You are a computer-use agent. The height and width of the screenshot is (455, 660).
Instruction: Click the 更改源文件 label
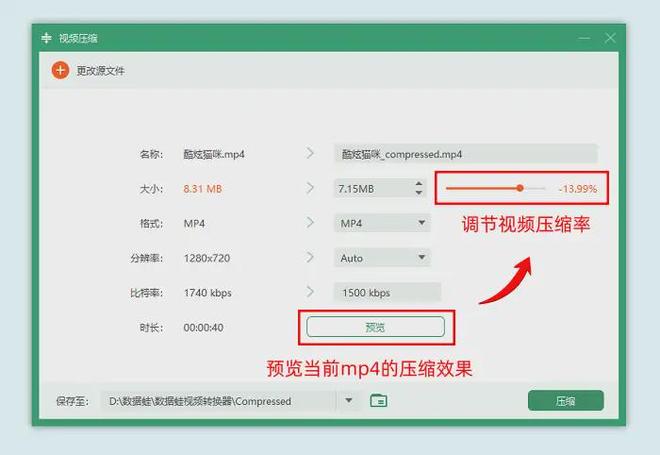pyautogui.click(x=101, y=71)
